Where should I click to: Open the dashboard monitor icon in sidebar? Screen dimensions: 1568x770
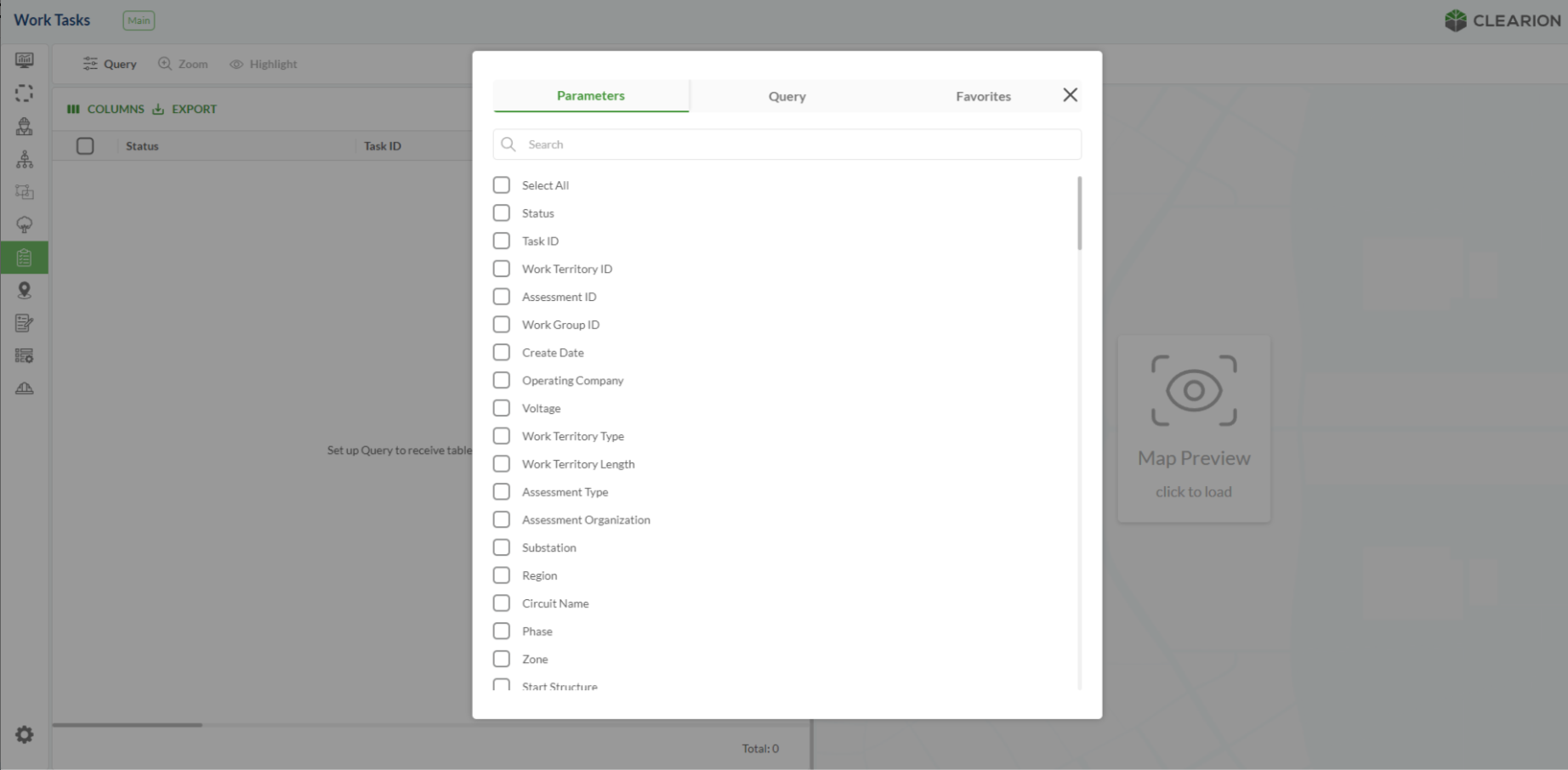tap(24, 60)
